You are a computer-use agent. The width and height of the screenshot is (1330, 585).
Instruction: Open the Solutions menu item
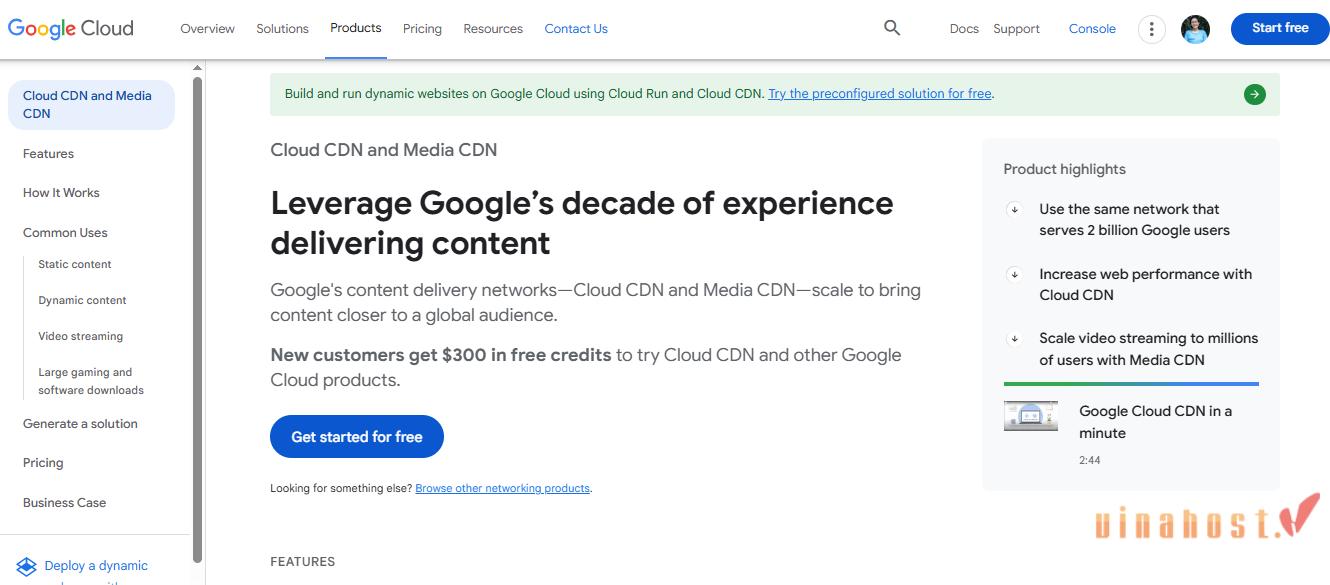pos(282,29)
